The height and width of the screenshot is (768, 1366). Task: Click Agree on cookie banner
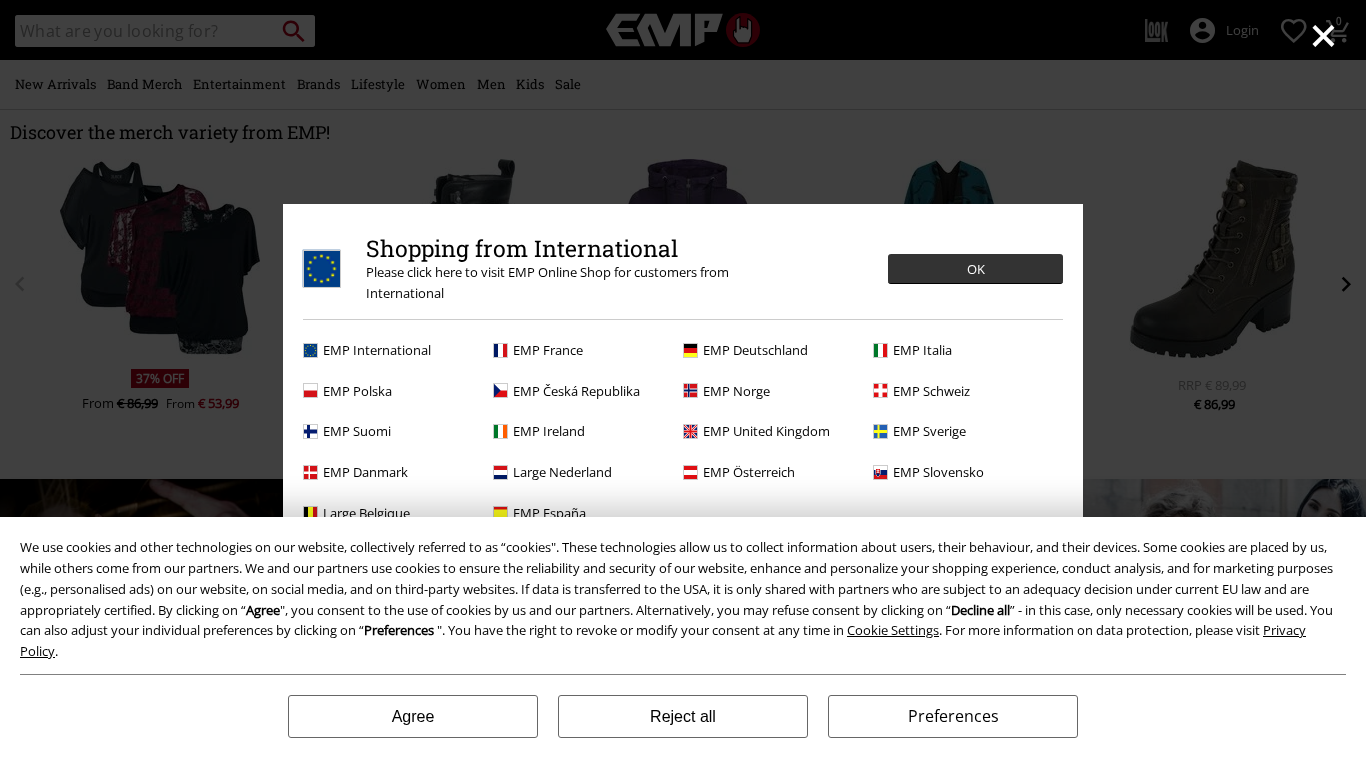[413, 716]
